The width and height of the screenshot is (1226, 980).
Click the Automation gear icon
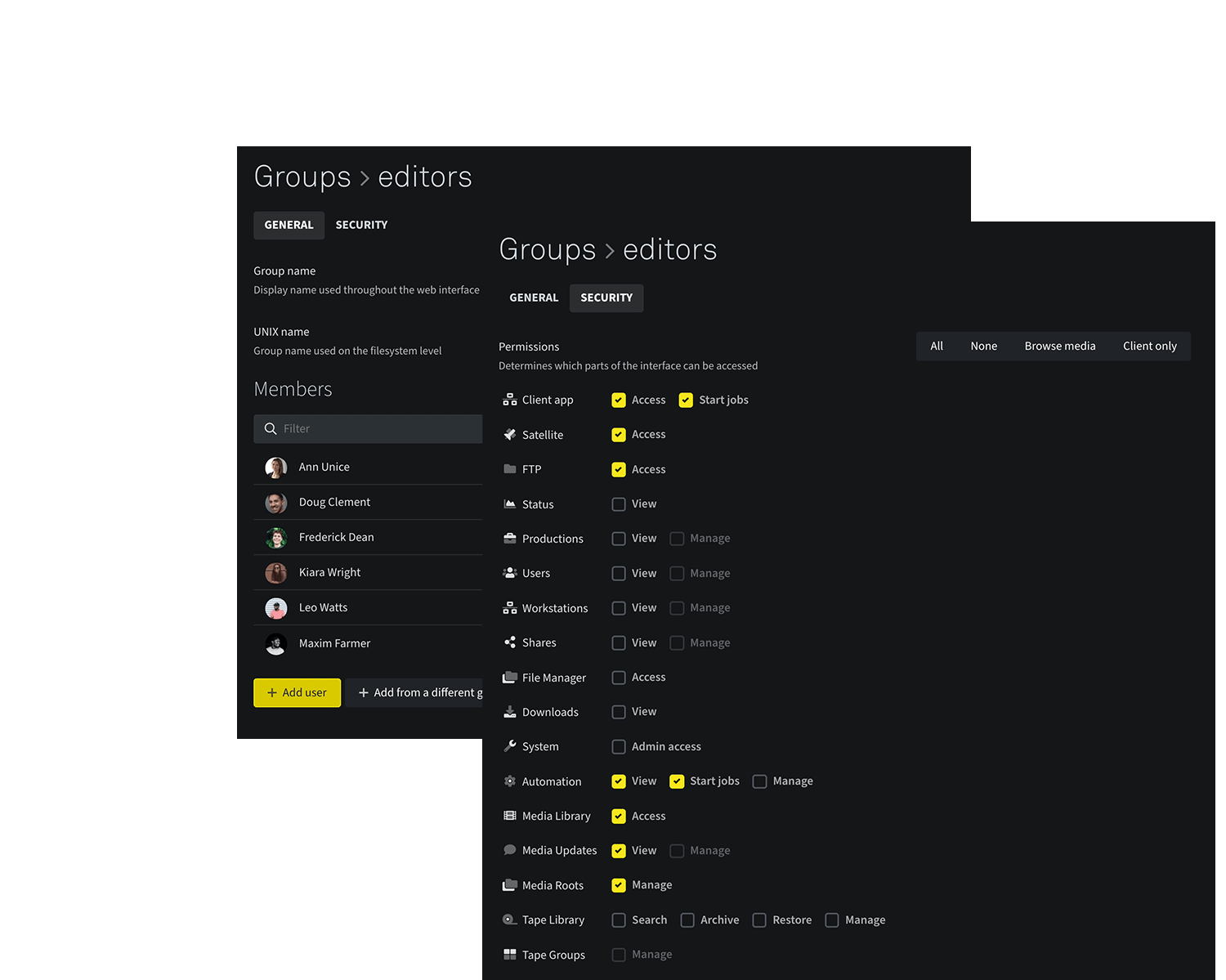pos(510,781)
